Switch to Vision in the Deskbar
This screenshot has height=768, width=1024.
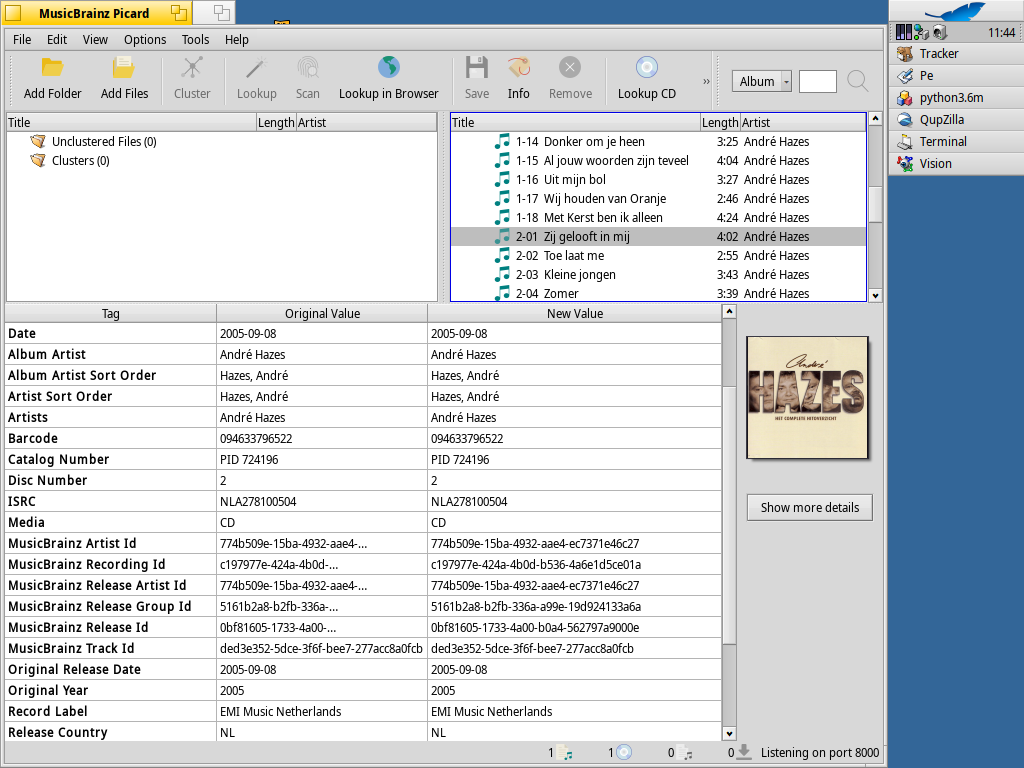tap(955, 164)
